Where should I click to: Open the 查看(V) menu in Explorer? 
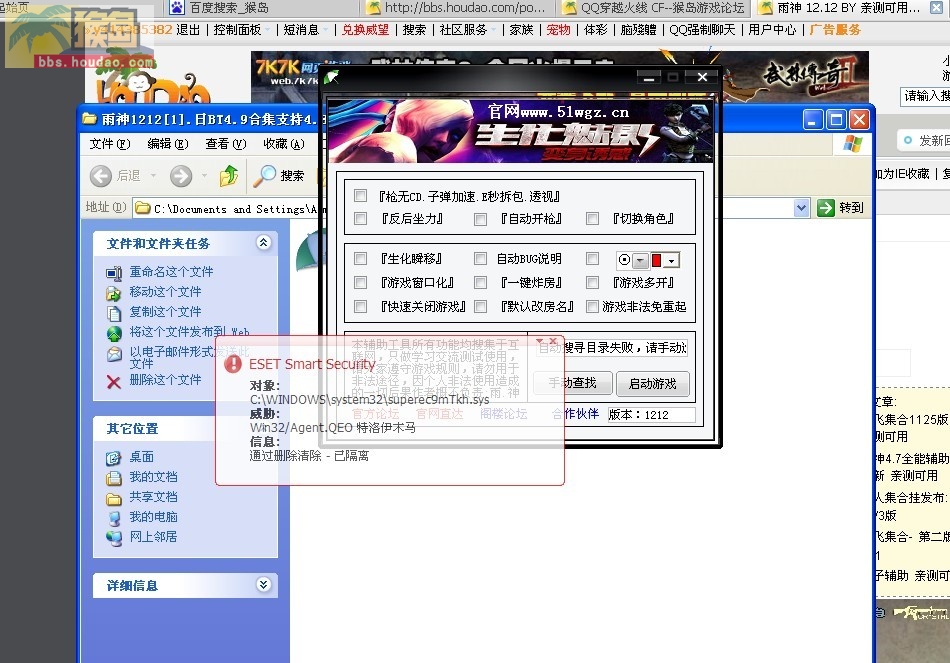click(x=226, y=144)
